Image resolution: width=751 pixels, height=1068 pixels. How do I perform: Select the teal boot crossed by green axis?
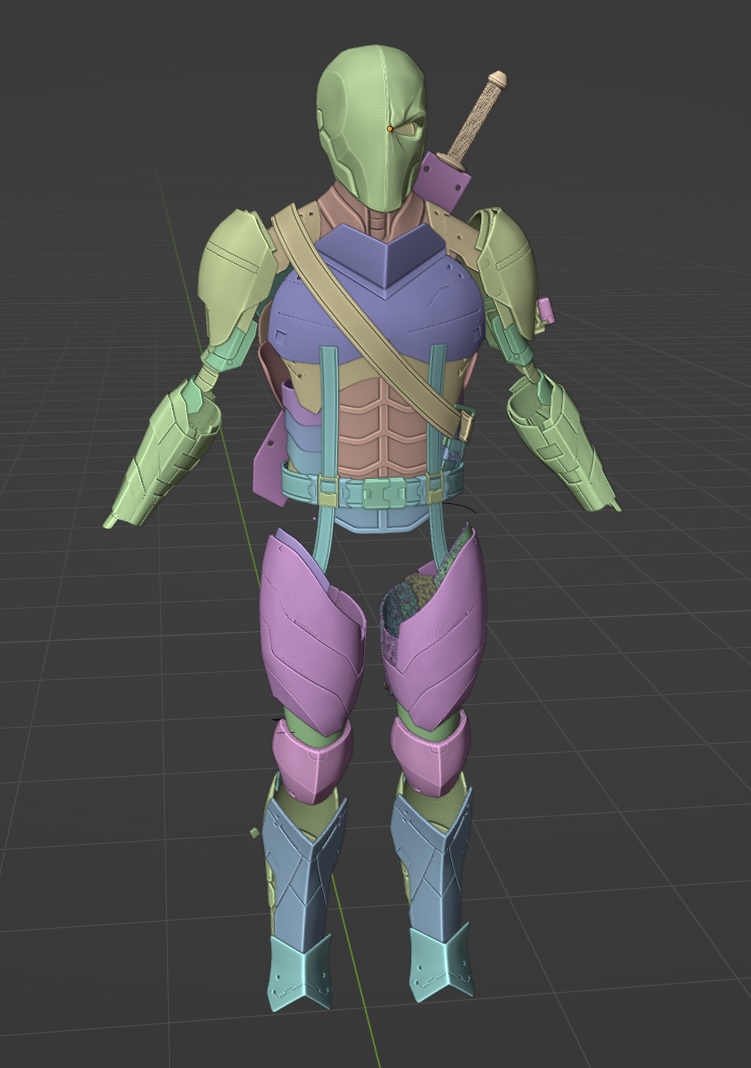coord(300,972)
